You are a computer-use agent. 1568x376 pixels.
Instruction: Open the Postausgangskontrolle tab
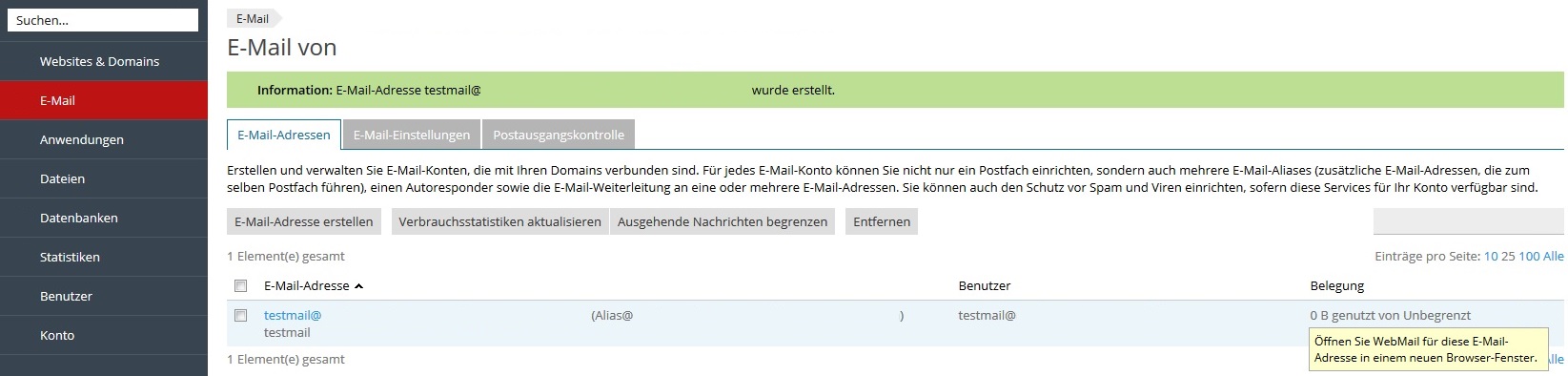tap(559, 135)
